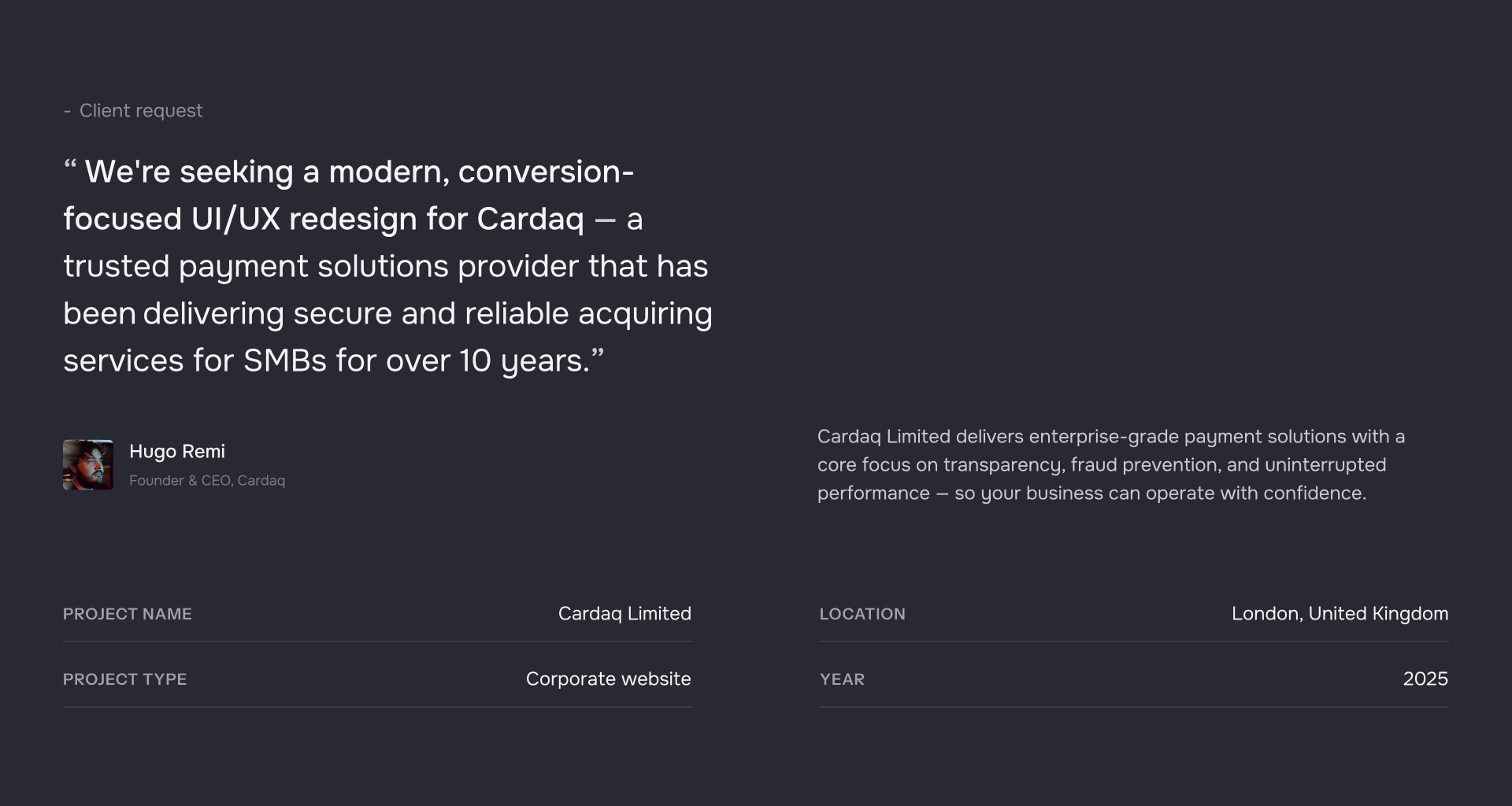Click the 2025 year value
Image resolution: width=1512 pixels, height=806 pixels.
pyautogui.click(x=1425, y=678)
